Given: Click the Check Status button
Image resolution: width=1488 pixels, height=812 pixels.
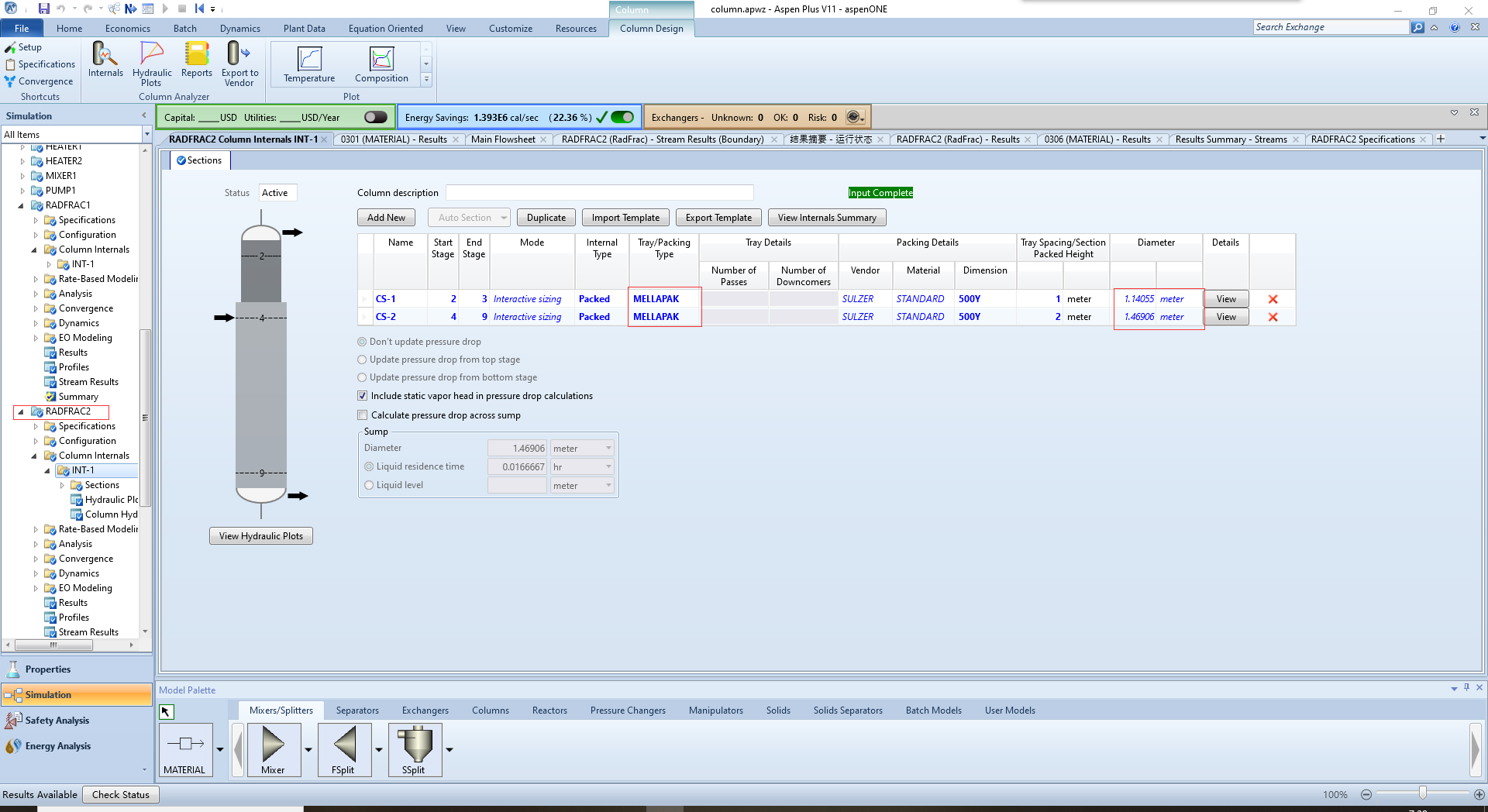Looking at the screenshot, I should coord(121,794).
